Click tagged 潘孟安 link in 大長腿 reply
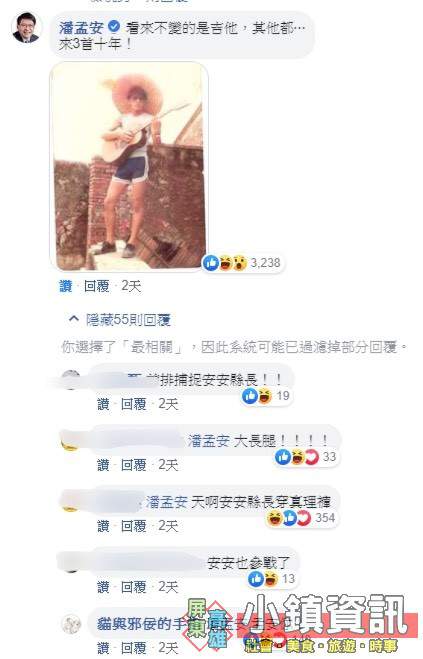This screenshot has height=659, width=423. (x=209, y=440)
